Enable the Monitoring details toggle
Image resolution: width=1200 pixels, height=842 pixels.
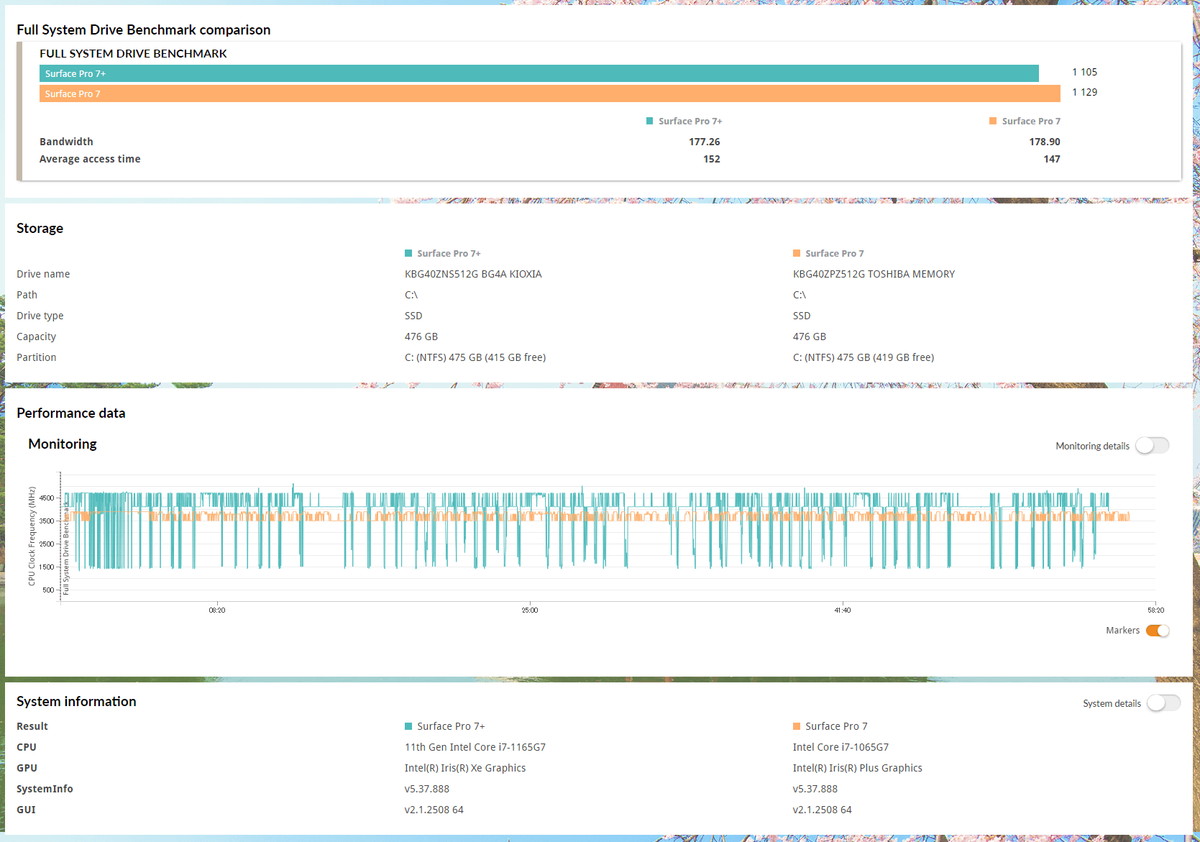coord(1152,446)
